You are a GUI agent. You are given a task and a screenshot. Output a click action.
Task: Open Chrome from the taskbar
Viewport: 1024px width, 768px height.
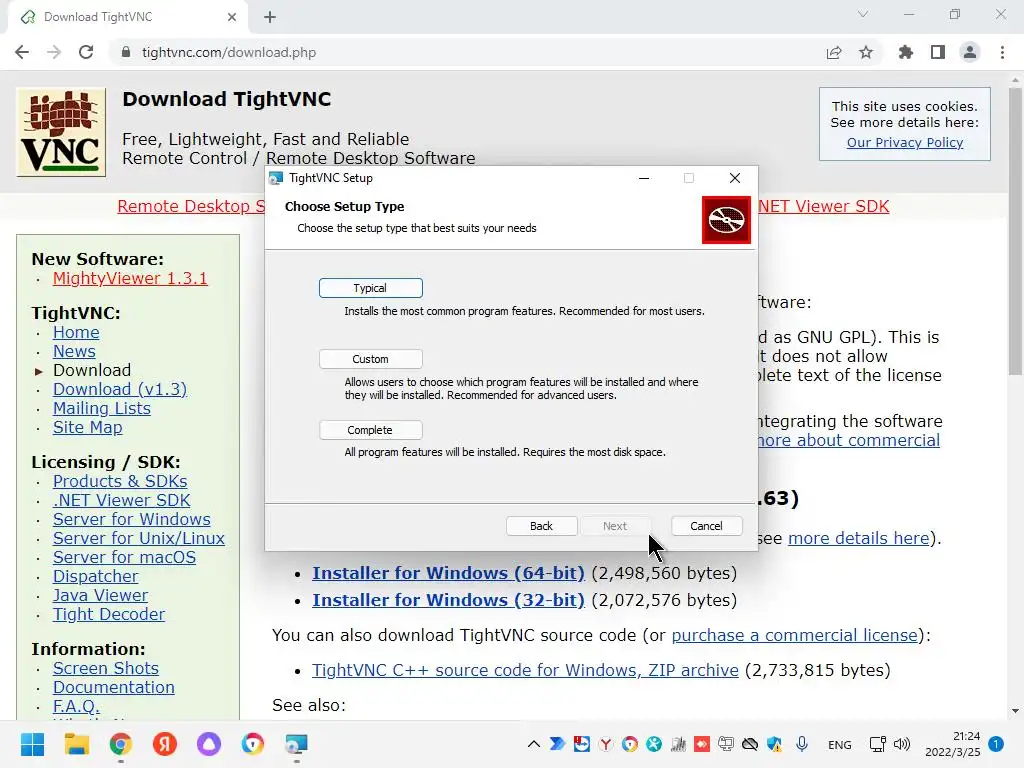coord(121,744)
